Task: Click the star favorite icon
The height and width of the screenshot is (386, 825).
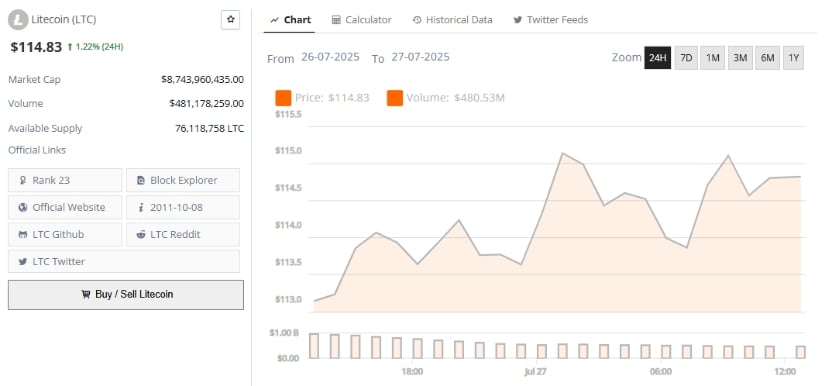Action: click(230, 20)
